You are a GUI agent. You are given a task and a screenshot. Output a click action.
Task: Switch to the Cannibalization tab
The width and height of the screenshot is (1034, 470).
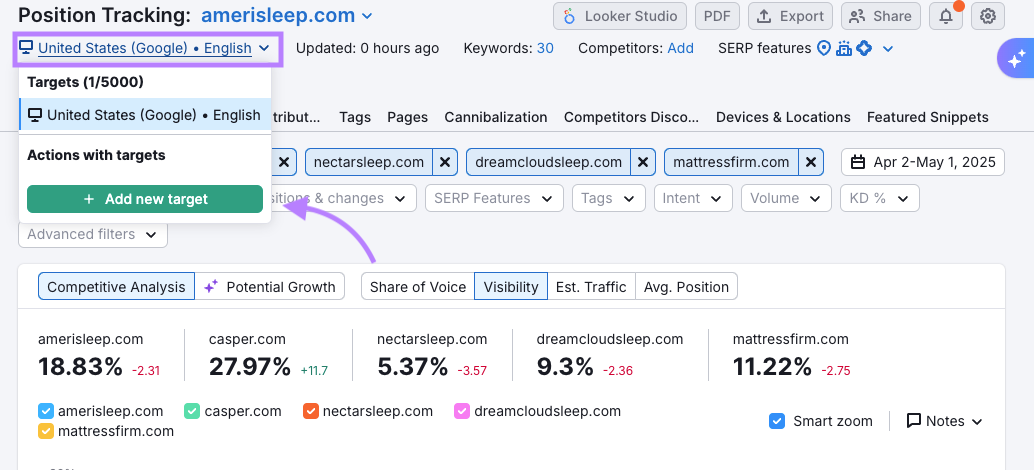click(x=495, y=117)
